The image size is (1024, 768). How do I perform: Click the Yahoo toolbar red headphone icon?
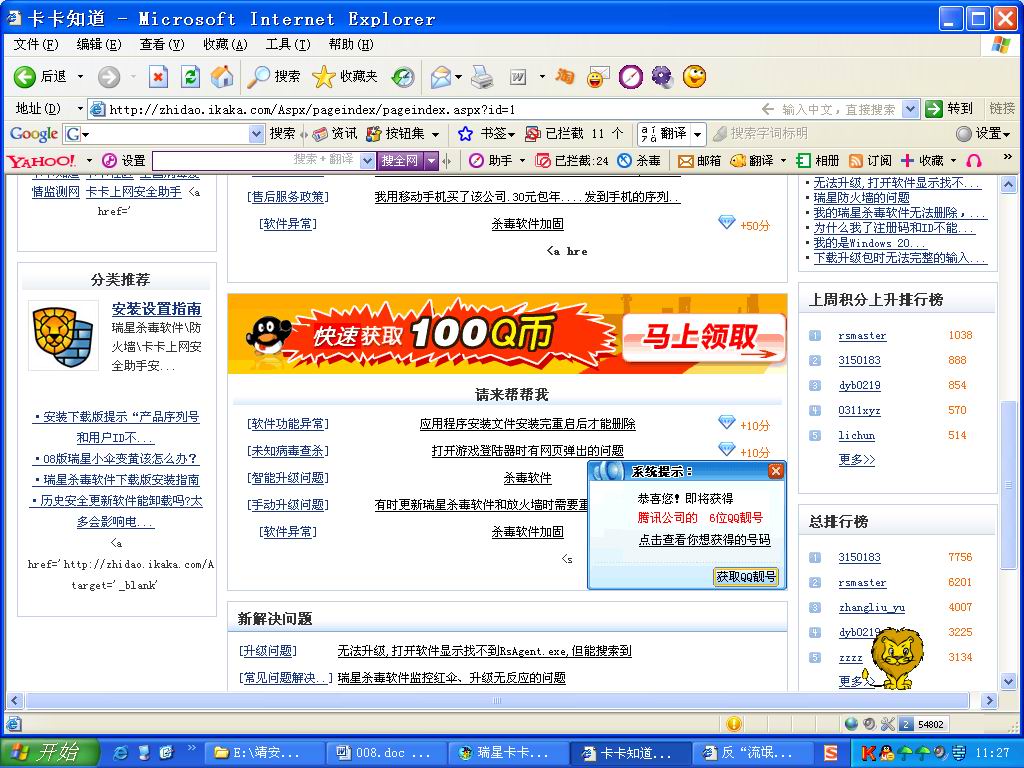(974, 161)
